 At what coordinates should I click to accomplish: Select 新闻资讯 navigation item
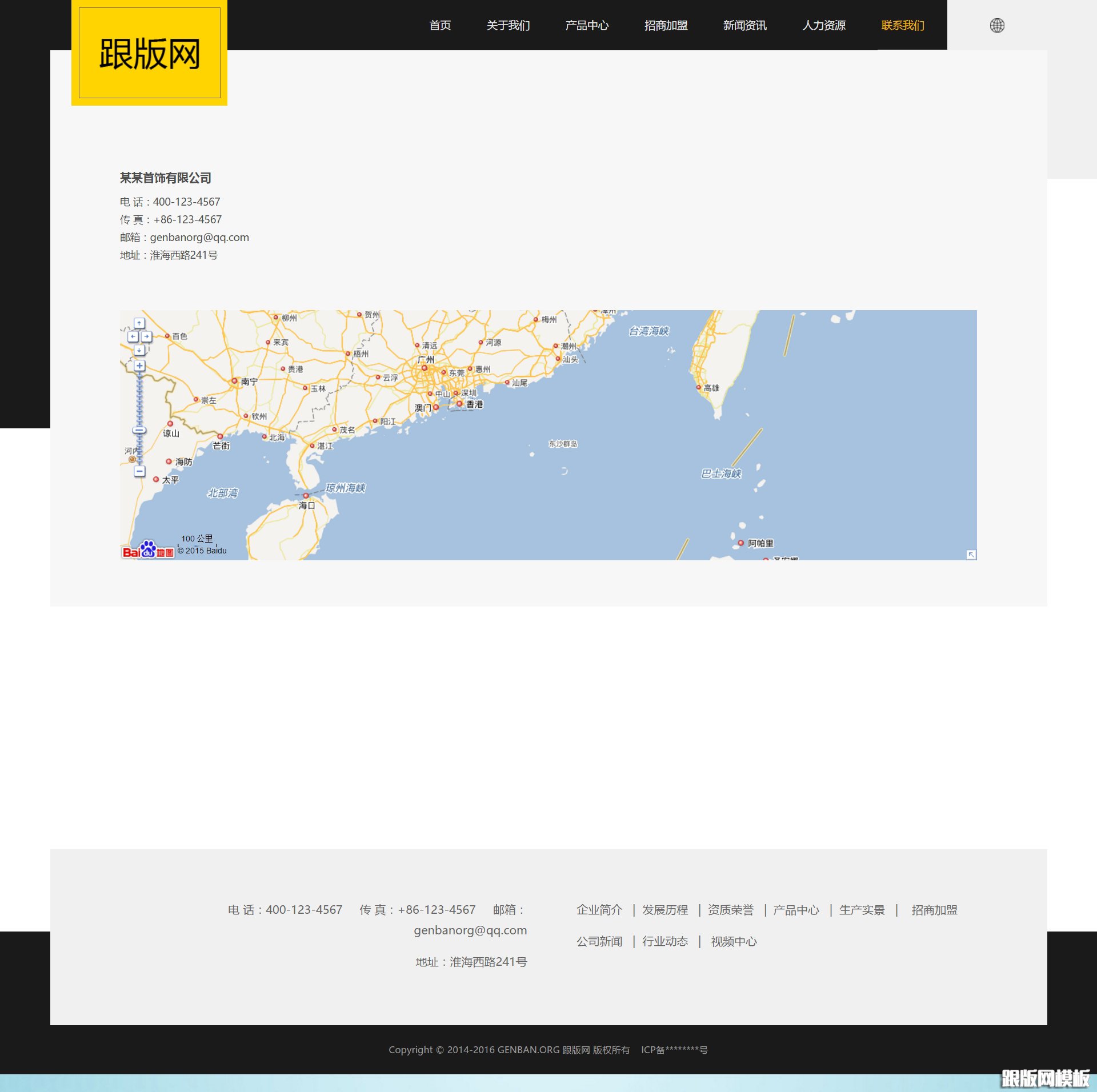(744, 25)
